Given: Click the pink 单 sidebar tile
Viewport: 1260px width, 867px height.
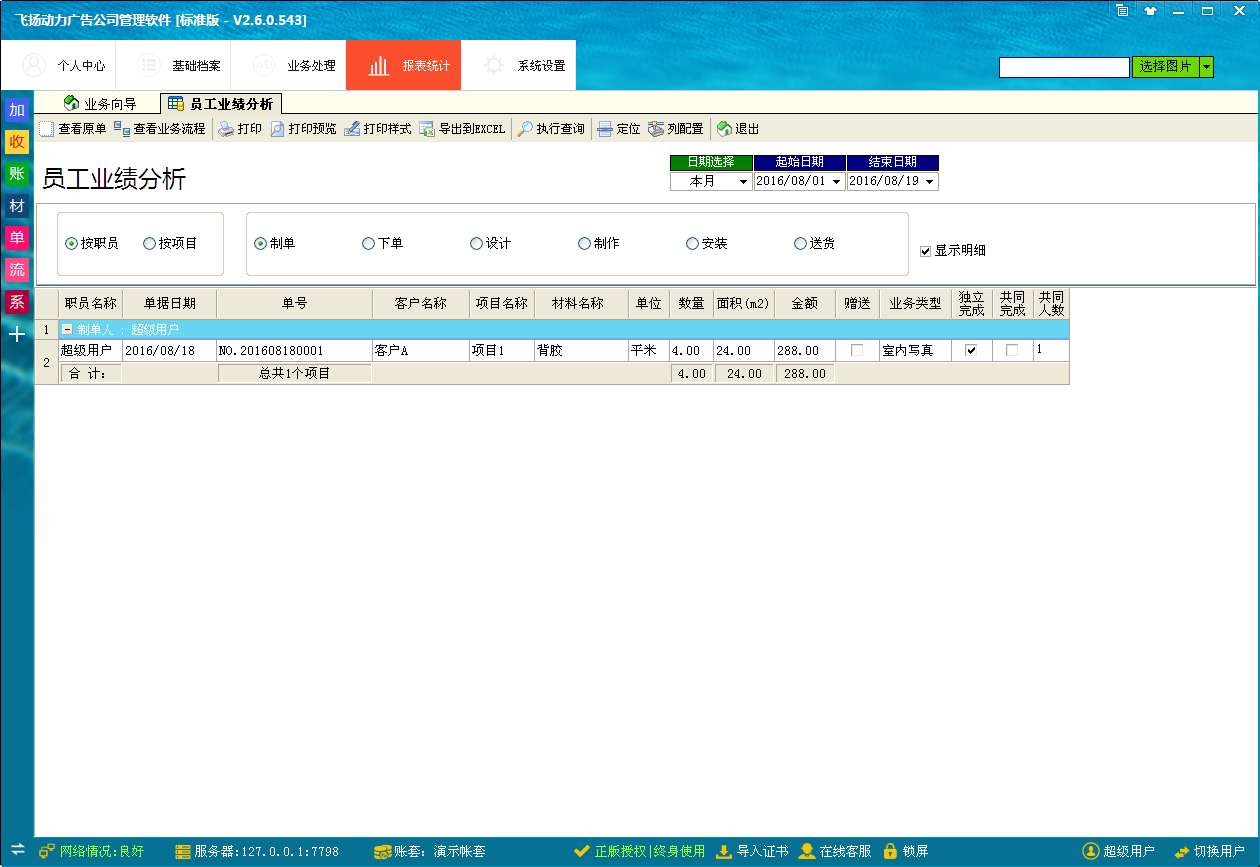Looking at the screenshot, I should (16, 237).
